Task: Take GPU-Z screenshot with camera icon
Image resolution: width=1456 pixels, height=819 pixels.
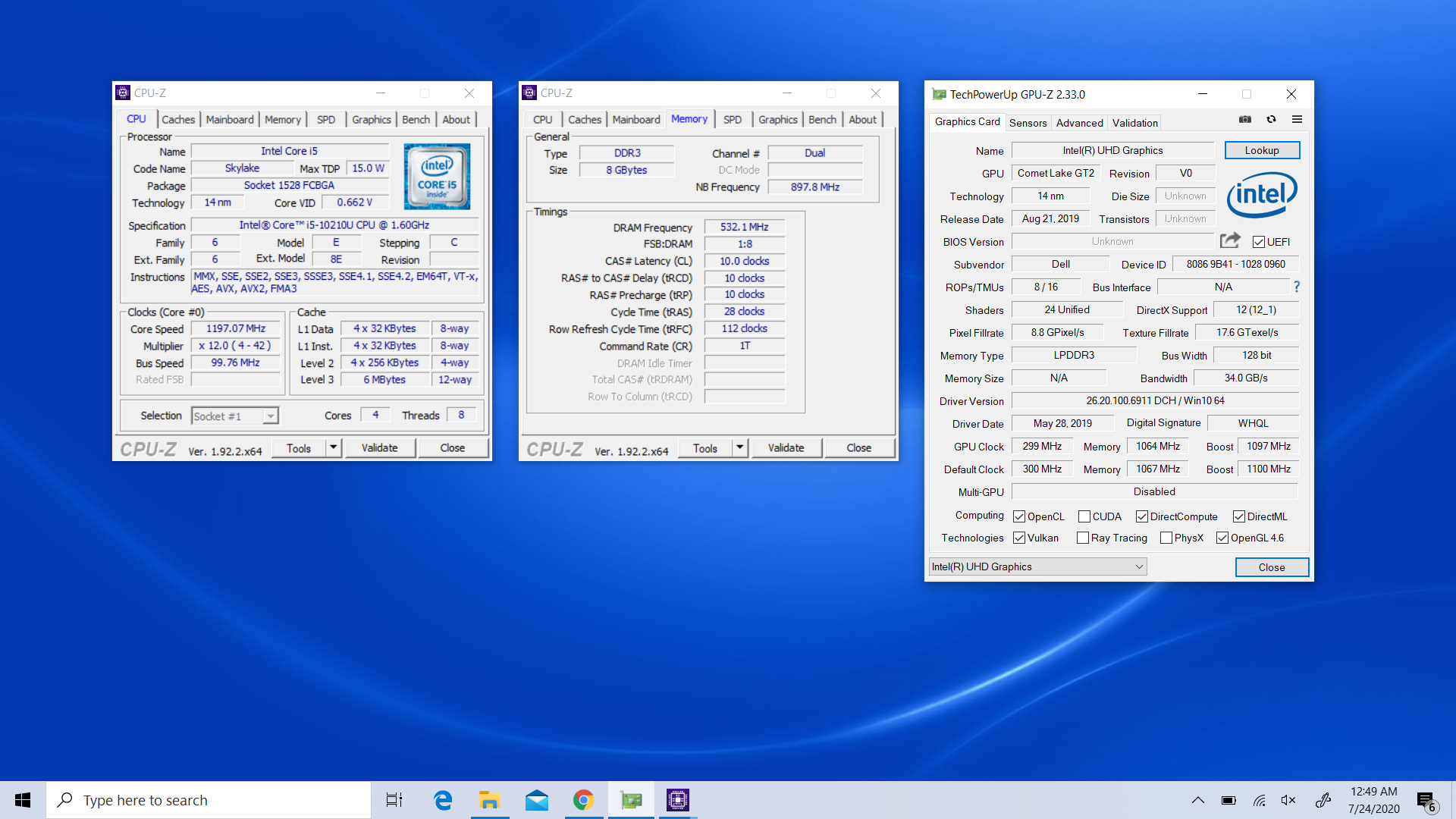Action: point(1245,120)
